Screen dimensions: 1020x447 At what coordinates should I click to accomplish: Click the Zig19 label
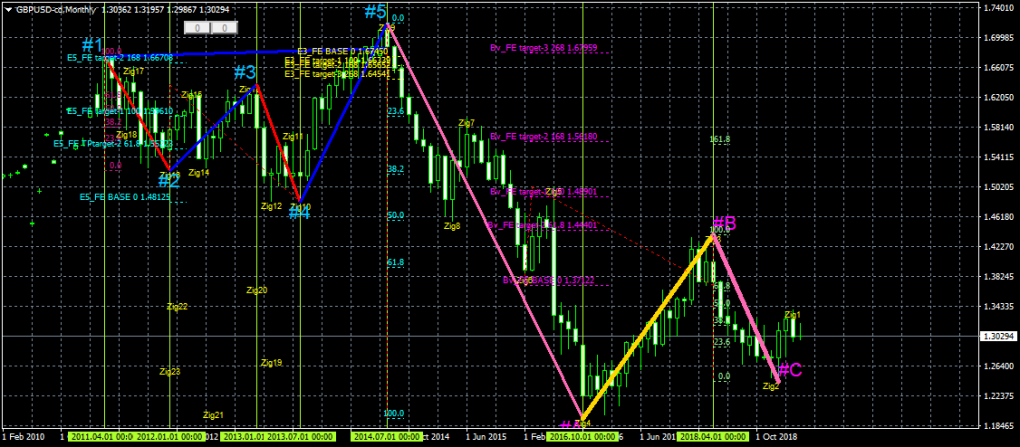click(x=271, y=362)
